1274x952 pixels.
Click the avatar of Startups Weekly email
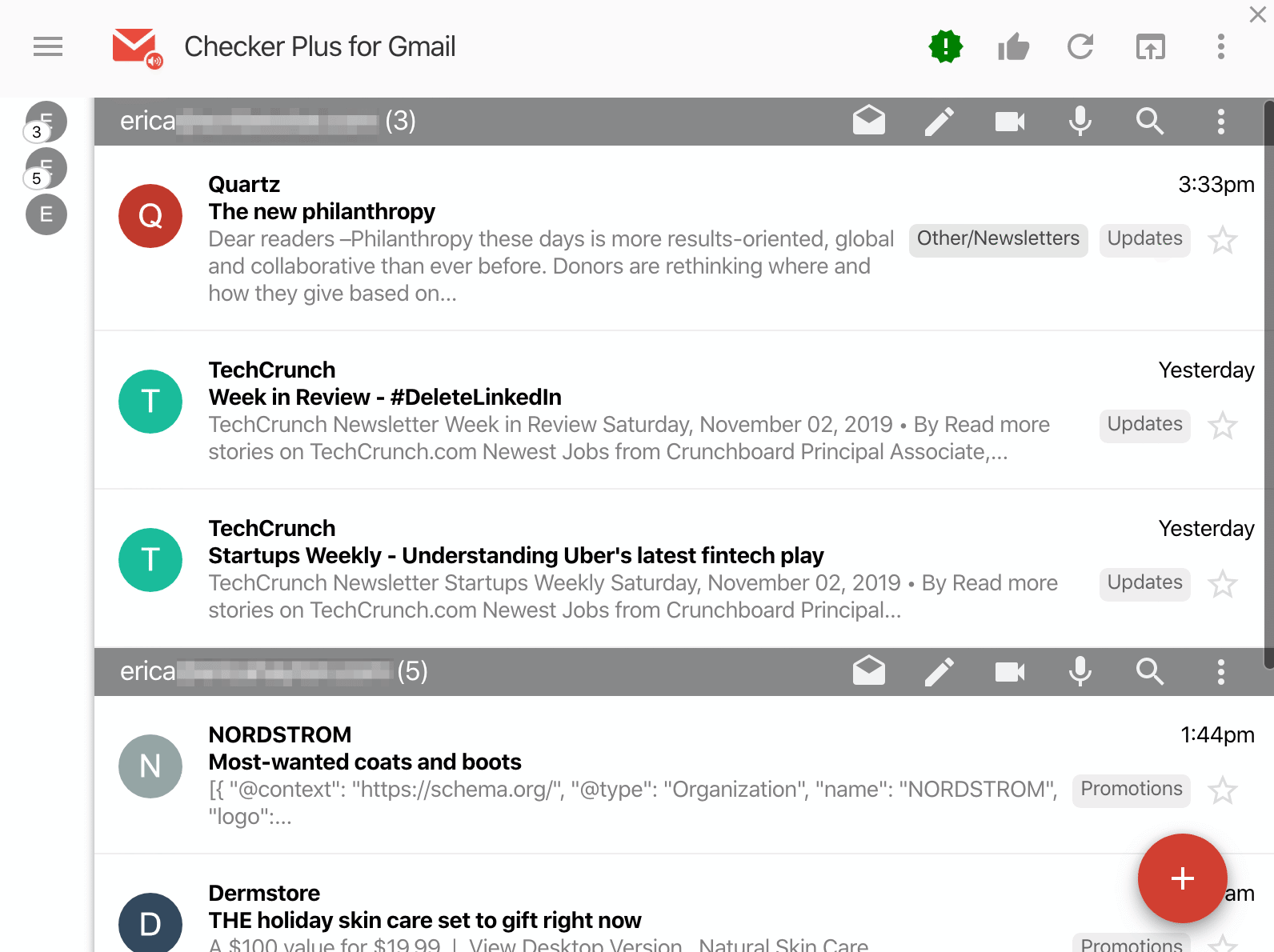[x=150, y=560]
